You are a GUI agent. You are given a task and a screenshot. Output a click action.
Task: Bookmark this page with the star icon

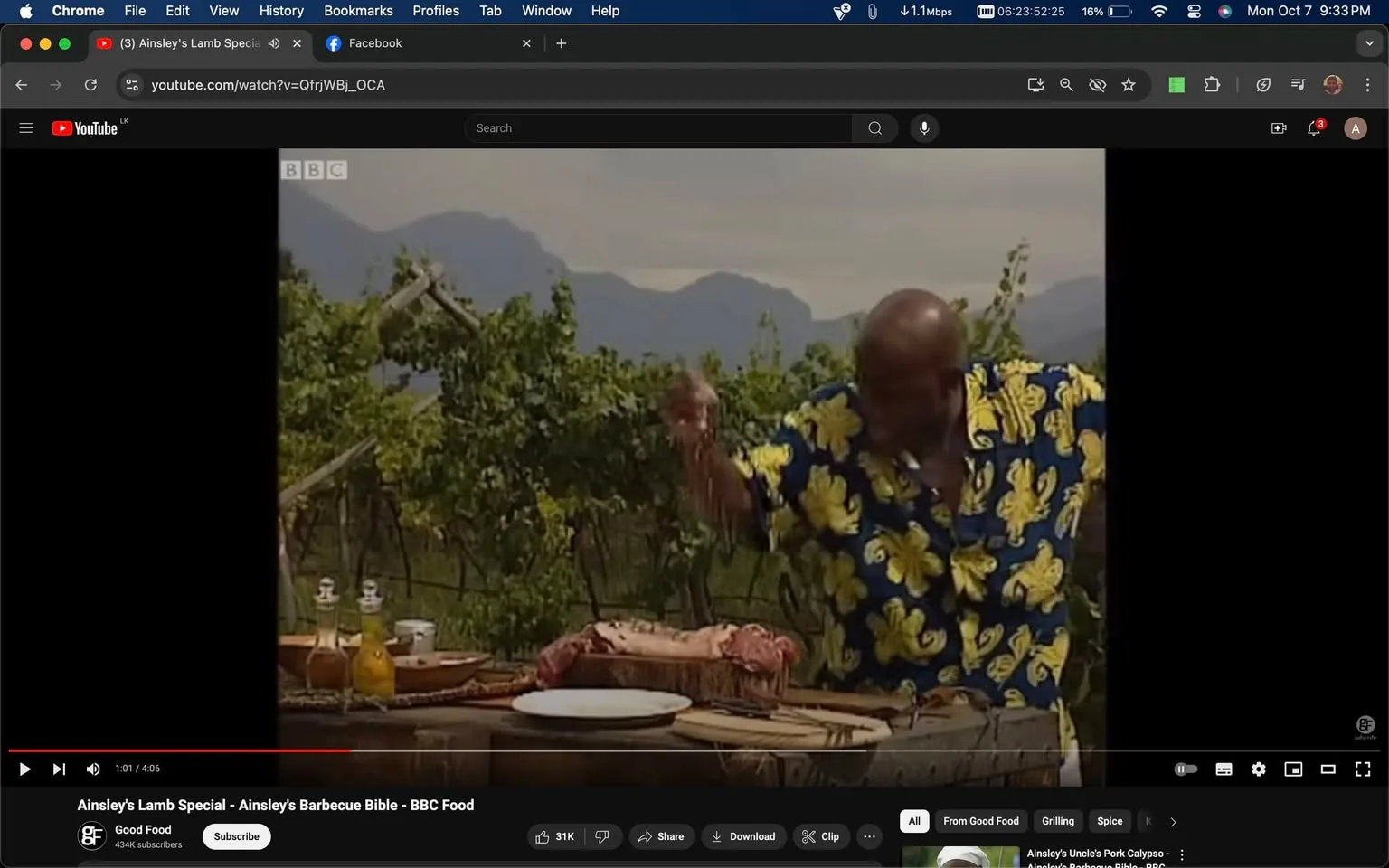tap(1128, 84)
